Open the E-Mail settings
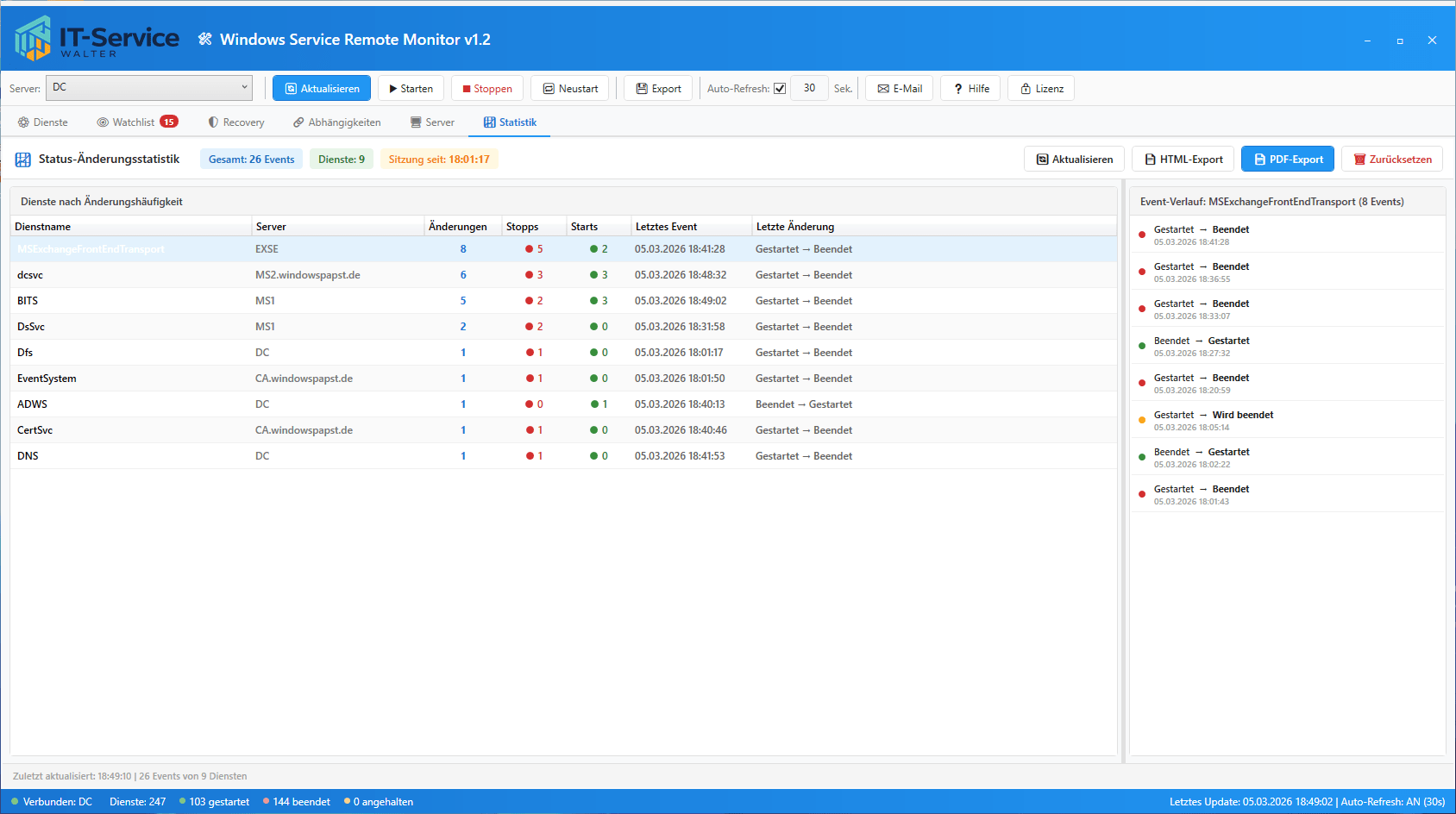1456x814 pixels. (899, 89)
